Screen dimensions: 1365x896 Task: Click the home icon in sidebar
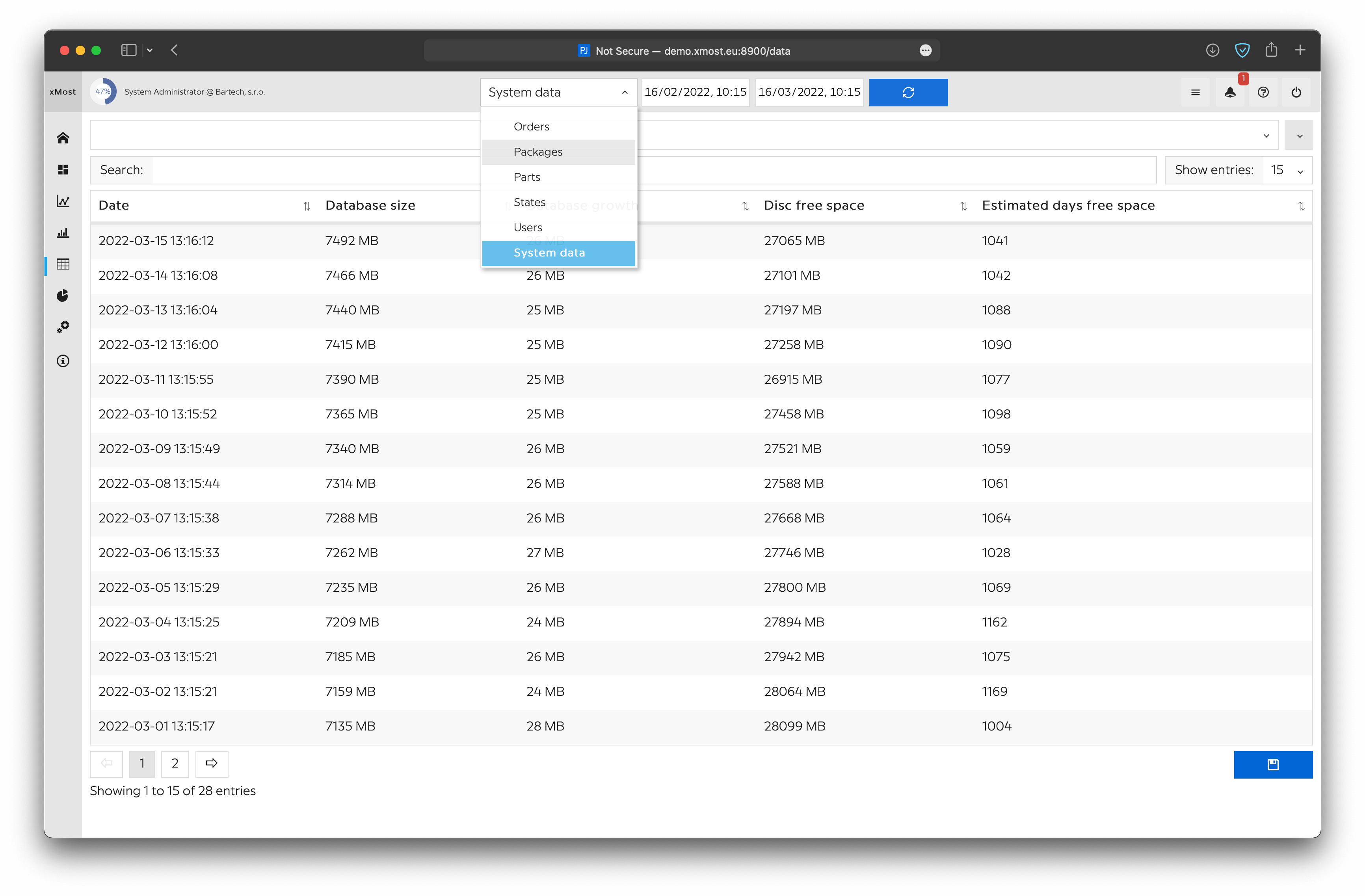[63, 138]
